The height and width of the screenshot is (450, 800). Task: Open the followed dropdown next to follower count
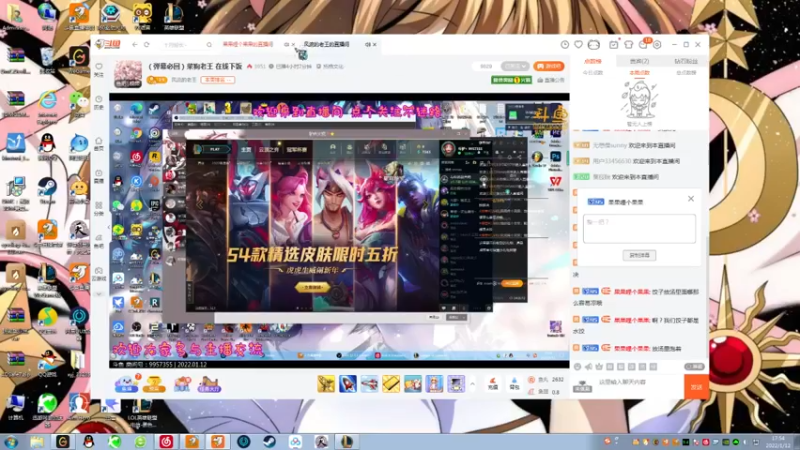[515, 66]
